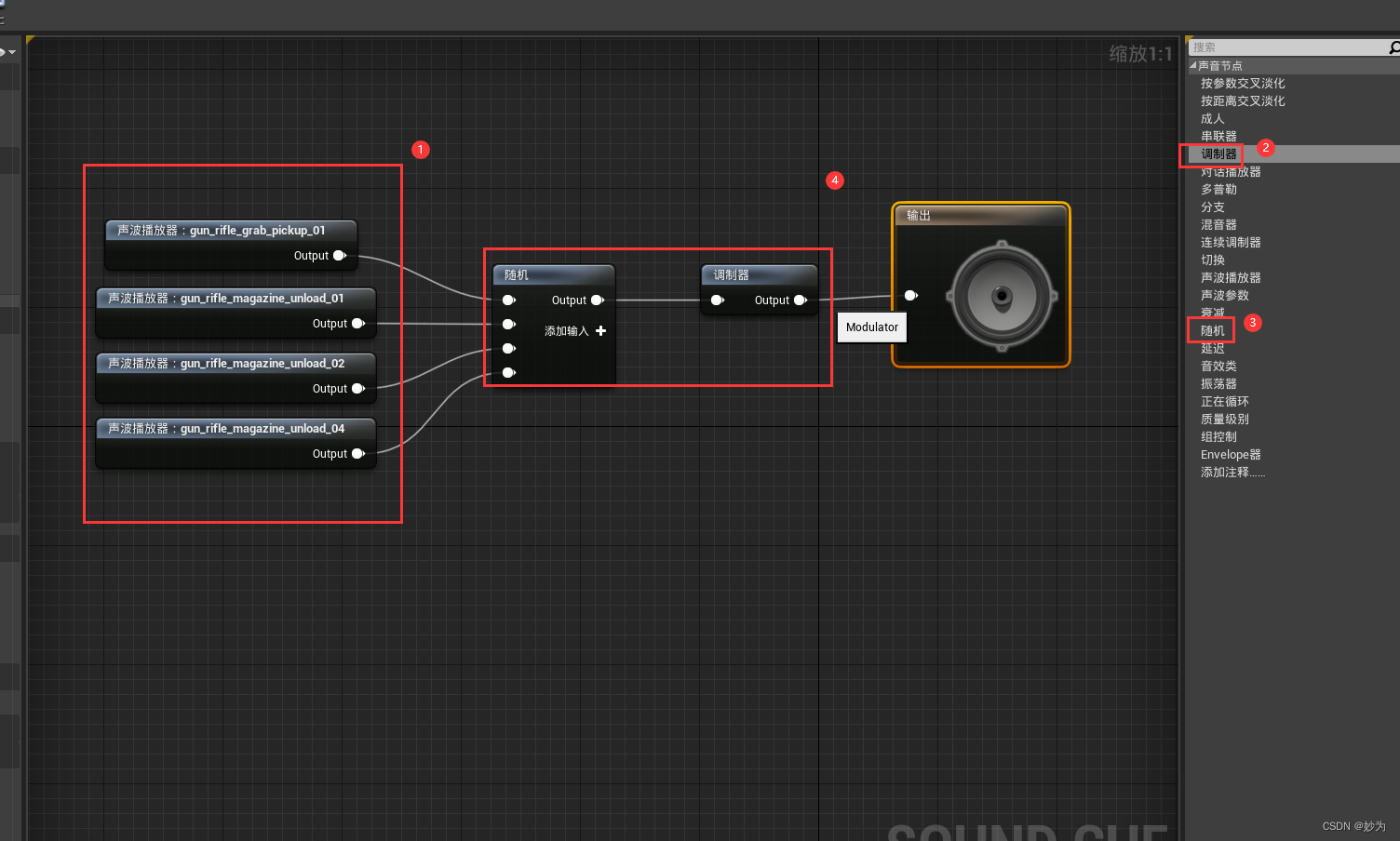Click the third input pin of 随机 node
Viewport: 1400px width, 841px height.
pyautogui.click(x=509, y=349)
